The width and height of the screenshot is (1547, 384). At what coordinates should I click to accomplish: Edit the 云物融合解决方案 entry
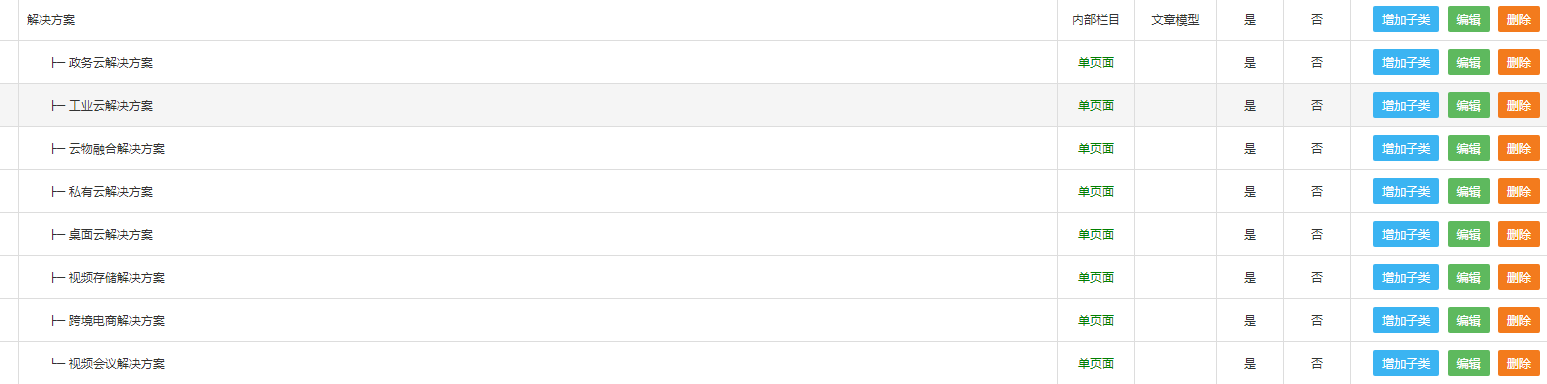click(x=1469, y=148)
